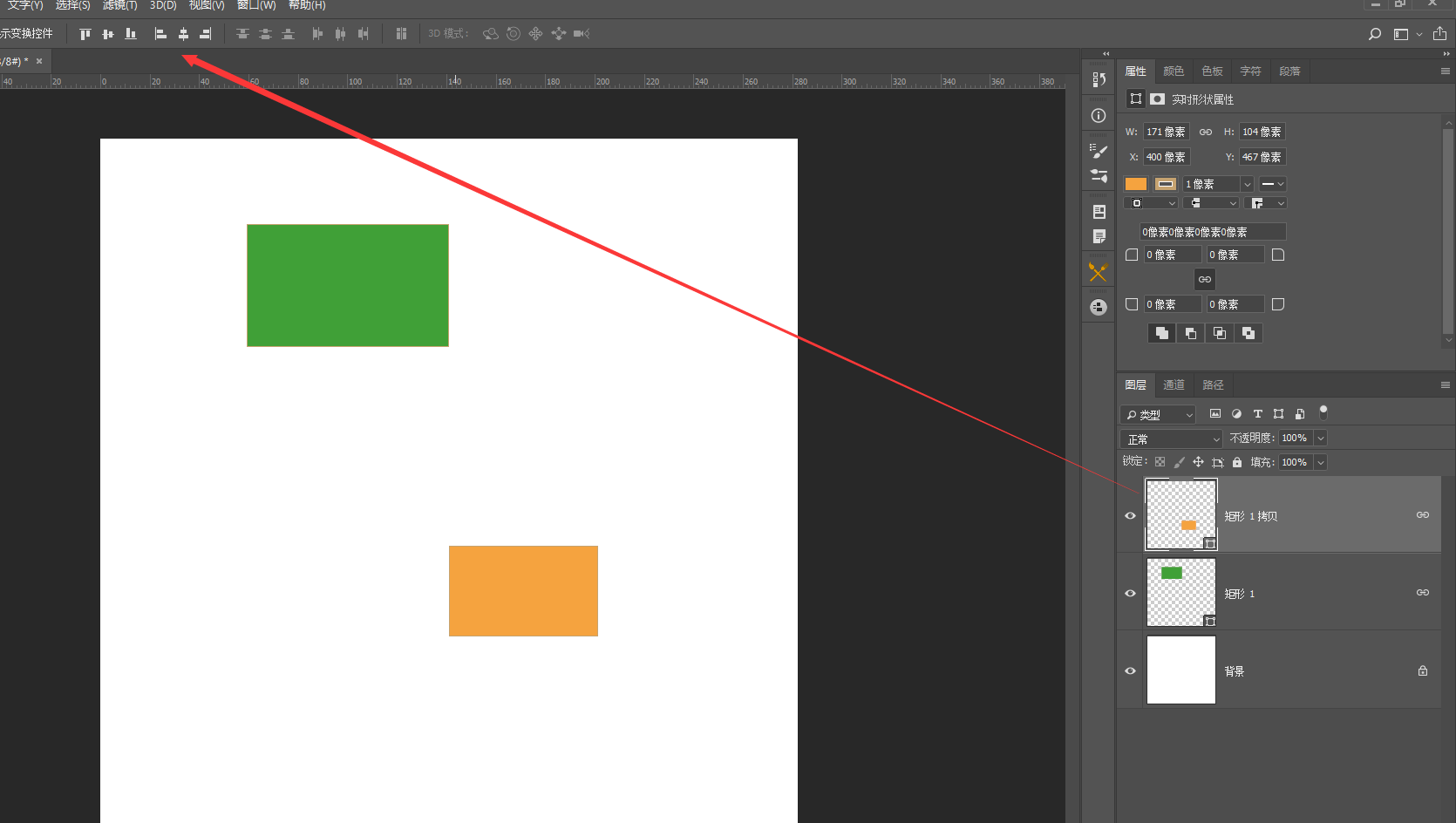The height and width of the screenshot is (823, 1456).
Task: Open the 正常 blend mode dropdown
Action: tap(1172, 439)
